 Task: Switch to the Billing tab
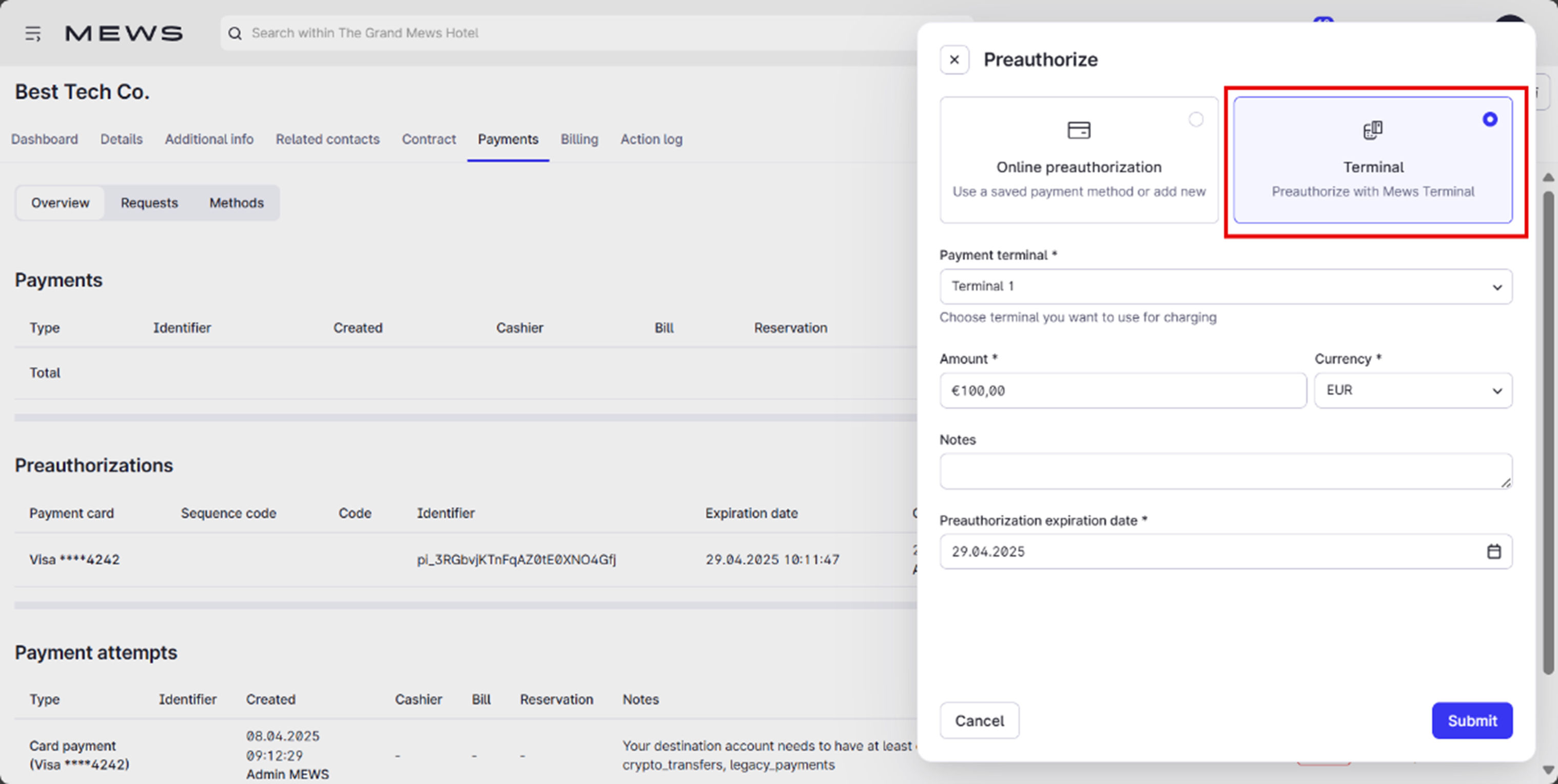pos(579,139)
